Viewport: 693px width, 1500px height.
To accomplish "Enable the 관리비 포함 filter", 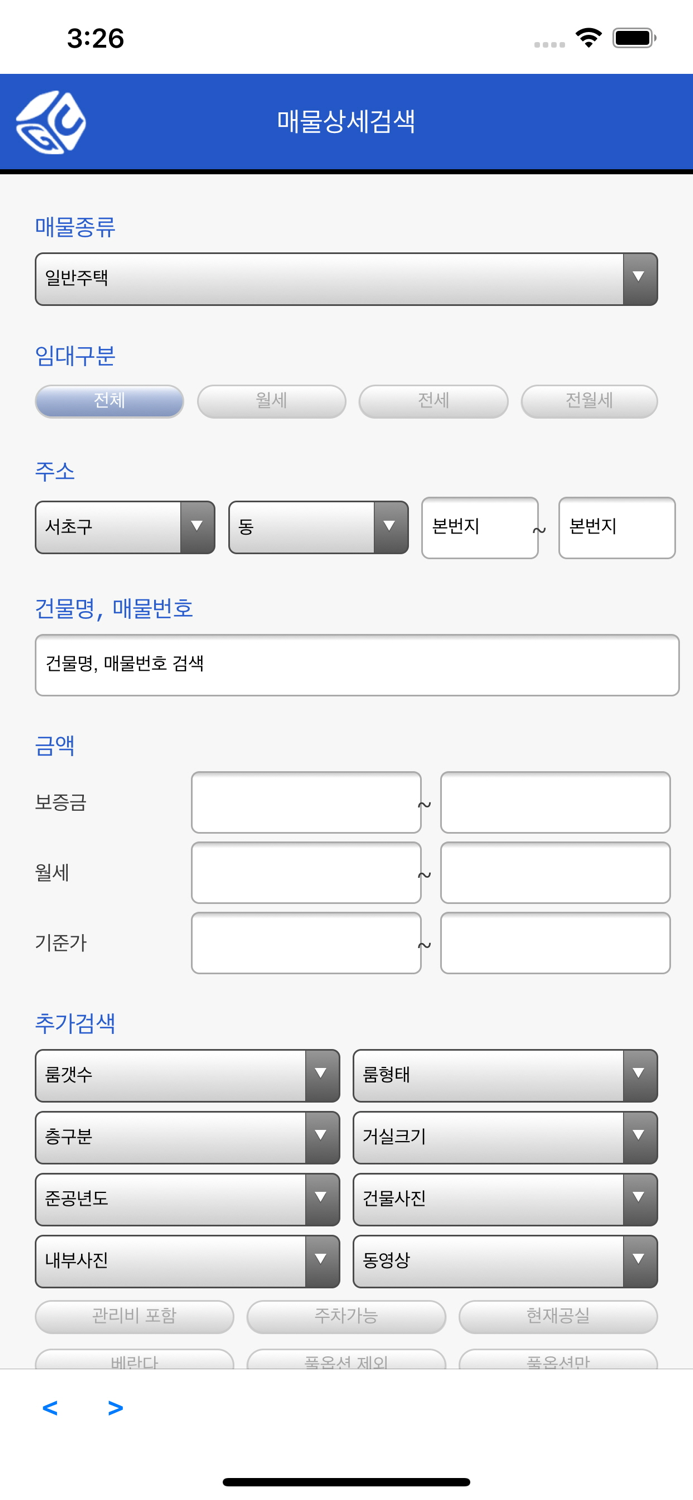I will click(x=134, y=1317).
